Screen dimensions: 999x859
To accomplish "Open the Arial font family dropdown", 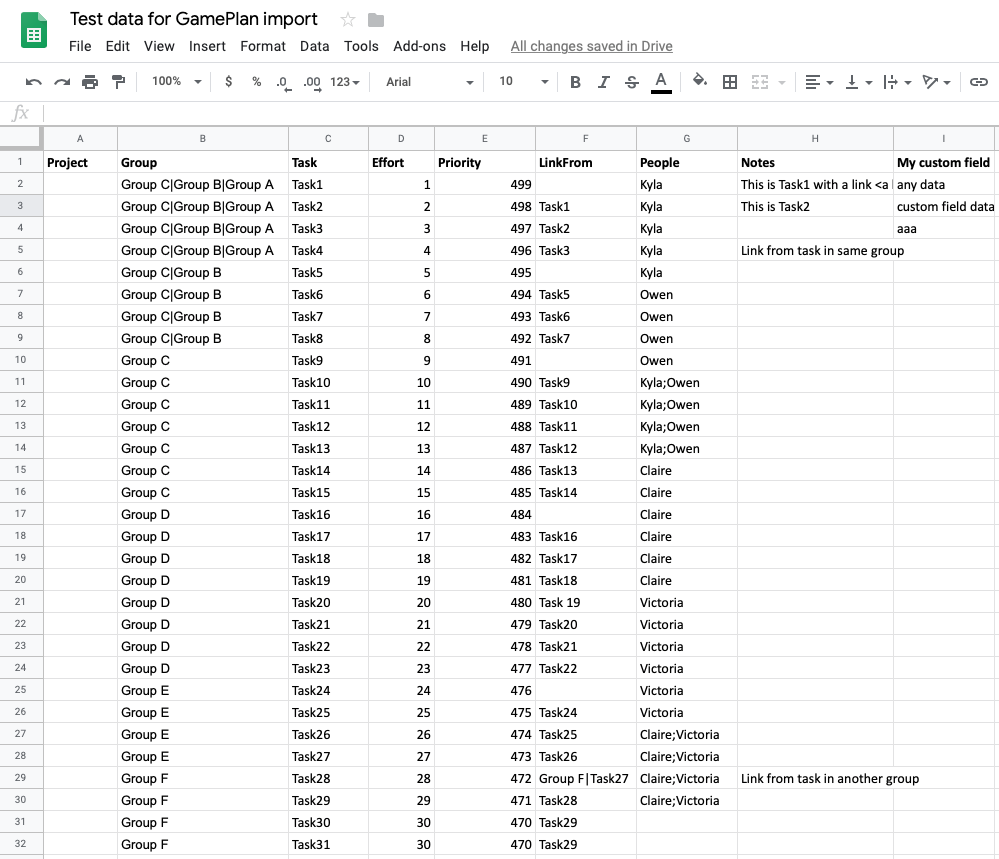I will click(429, 82).
